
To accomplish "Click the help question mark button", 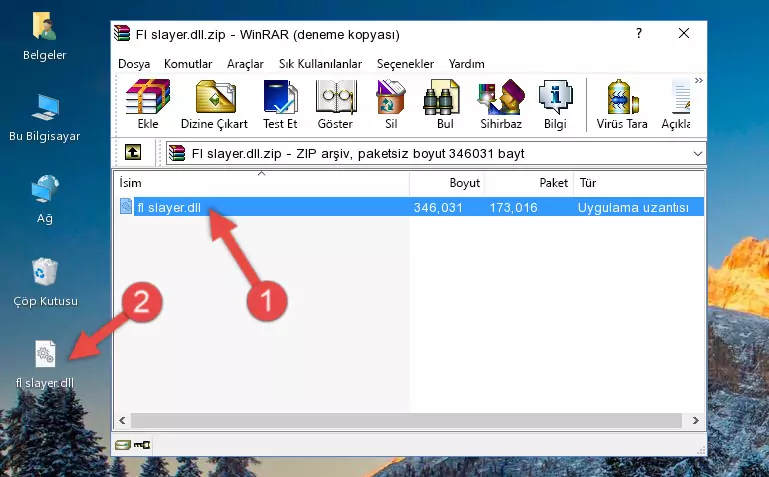I will point(639,33).
